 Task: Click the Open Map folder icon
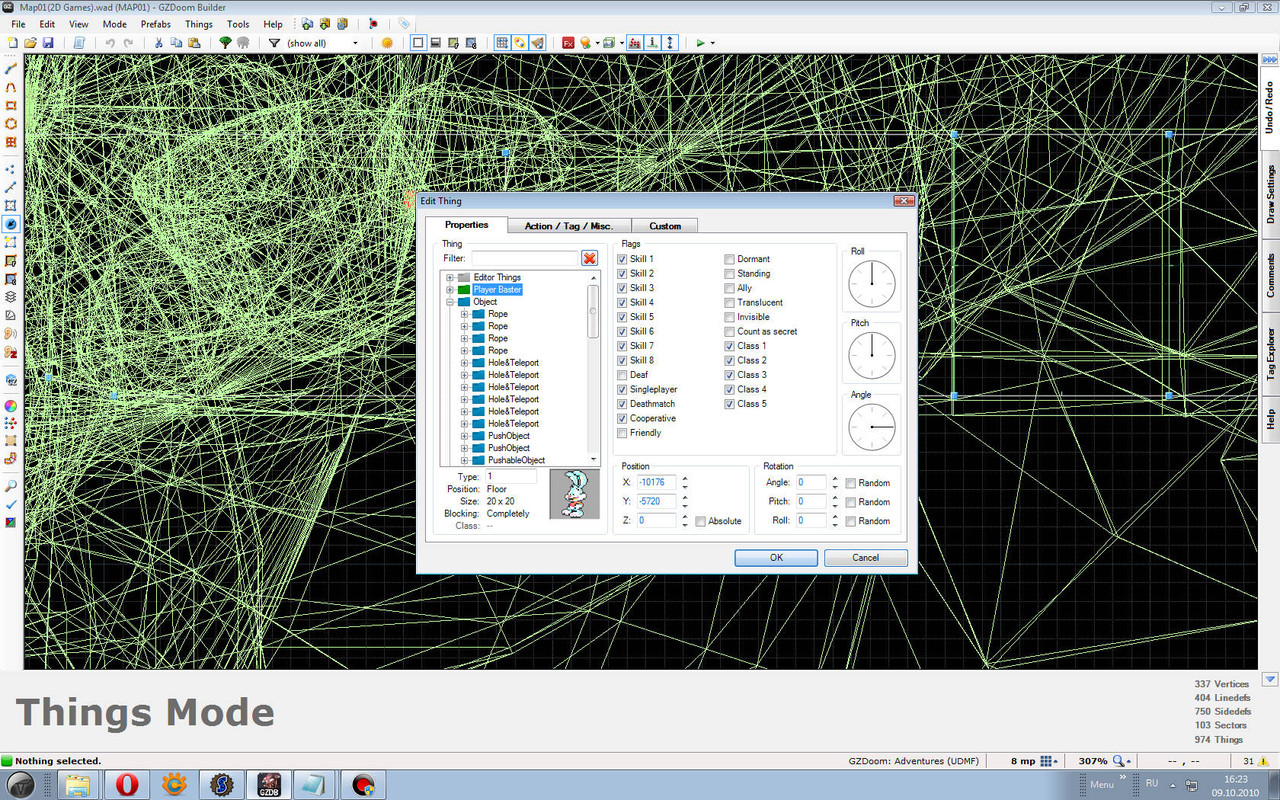(x=30, y=43)
